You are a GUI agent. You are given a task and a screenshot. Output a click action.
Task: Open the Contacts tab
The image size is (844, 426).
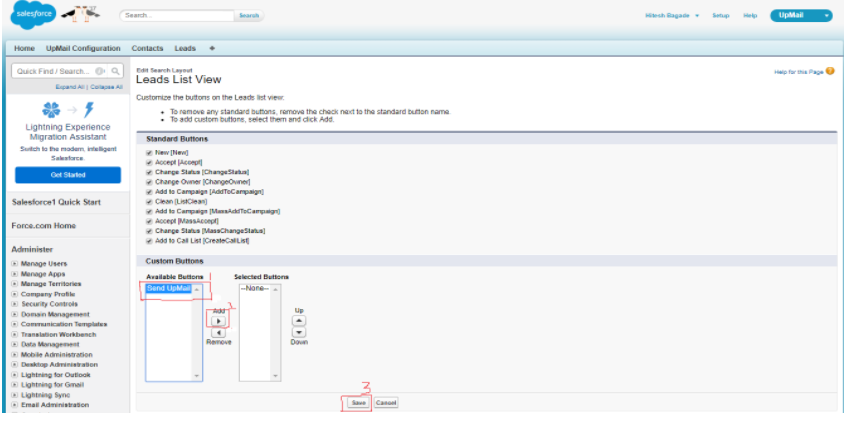point(147,48)
